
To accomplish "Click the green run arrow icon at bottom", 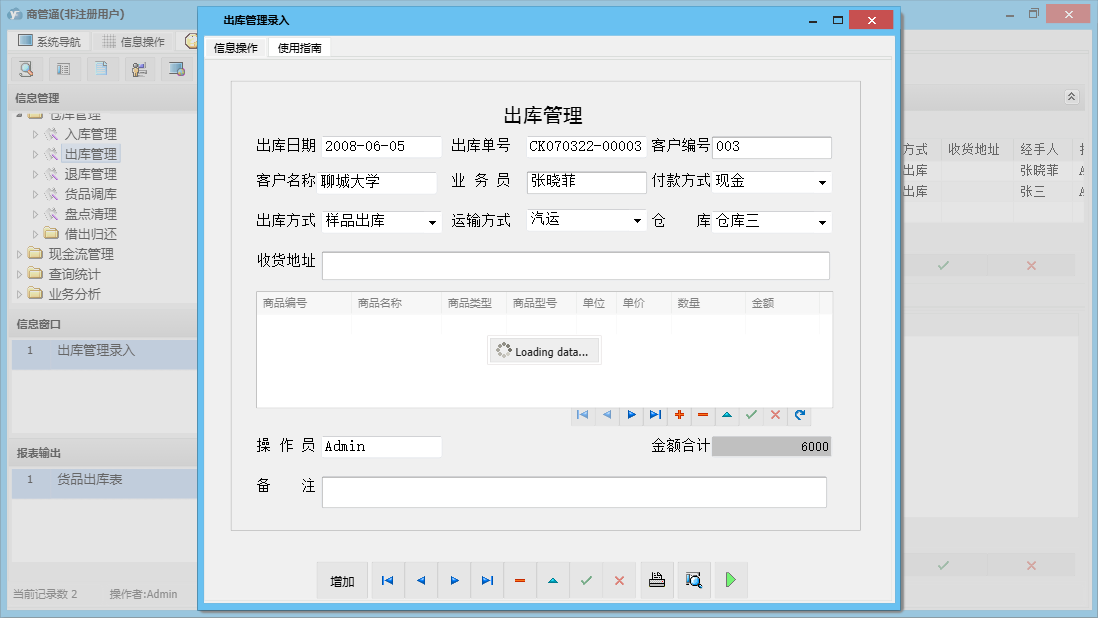I will (x=730, y=580).
